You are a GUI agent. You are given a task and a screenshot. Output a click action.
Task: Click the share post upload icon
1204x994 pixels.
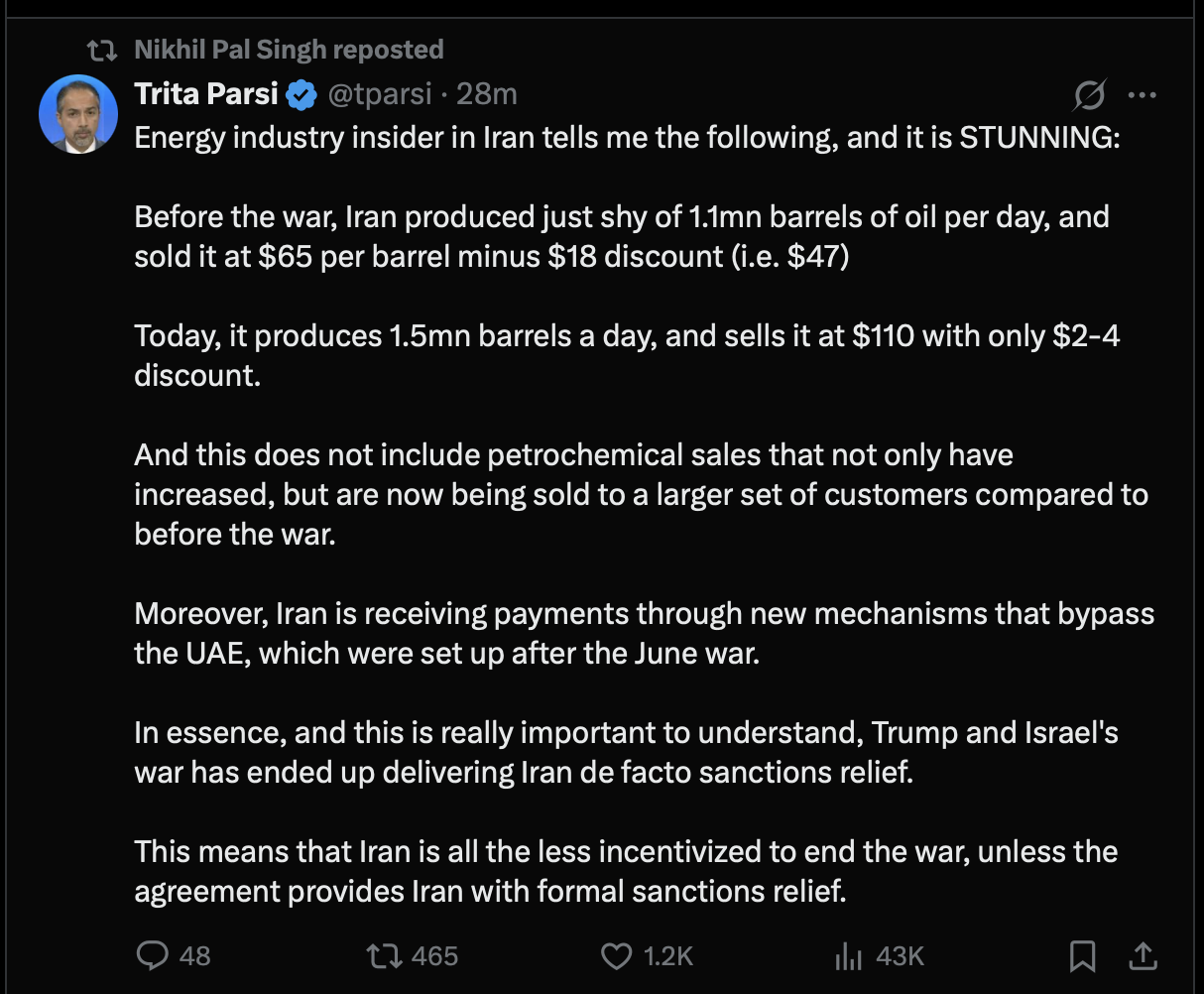coord(1143,955)
